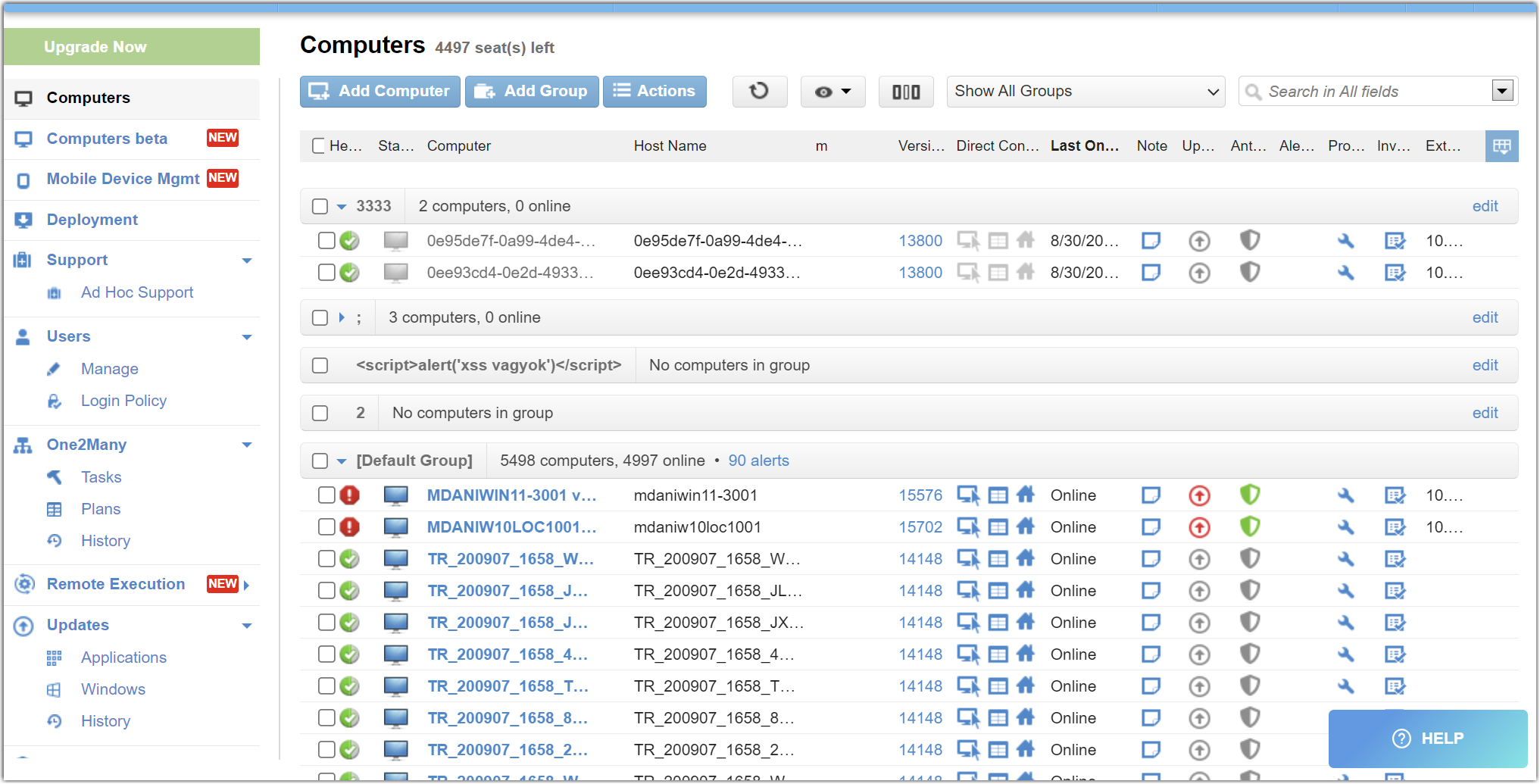Click gray shield icon for 0ee93cd4 row
This screenshot has width=1540, height=784.
(1250, 272)
